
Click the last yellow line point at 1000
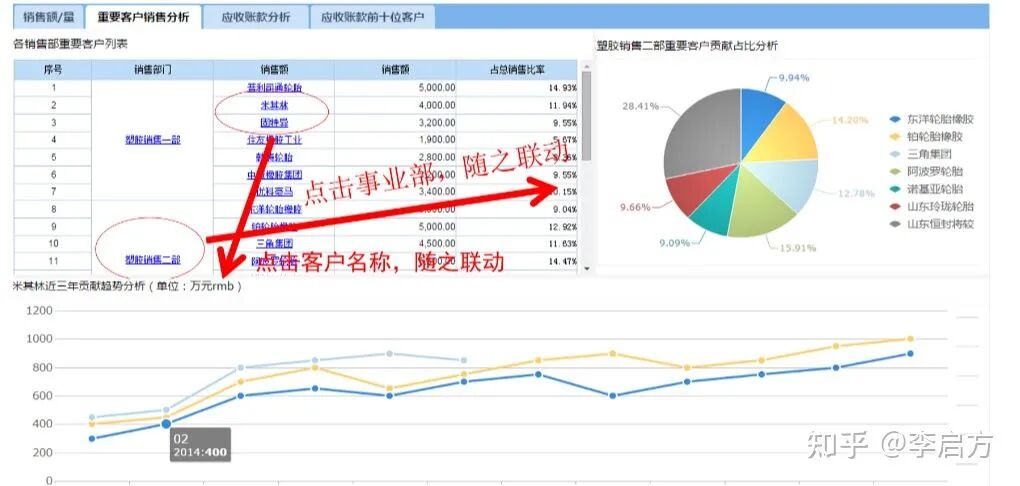click(x=910, y=338)
